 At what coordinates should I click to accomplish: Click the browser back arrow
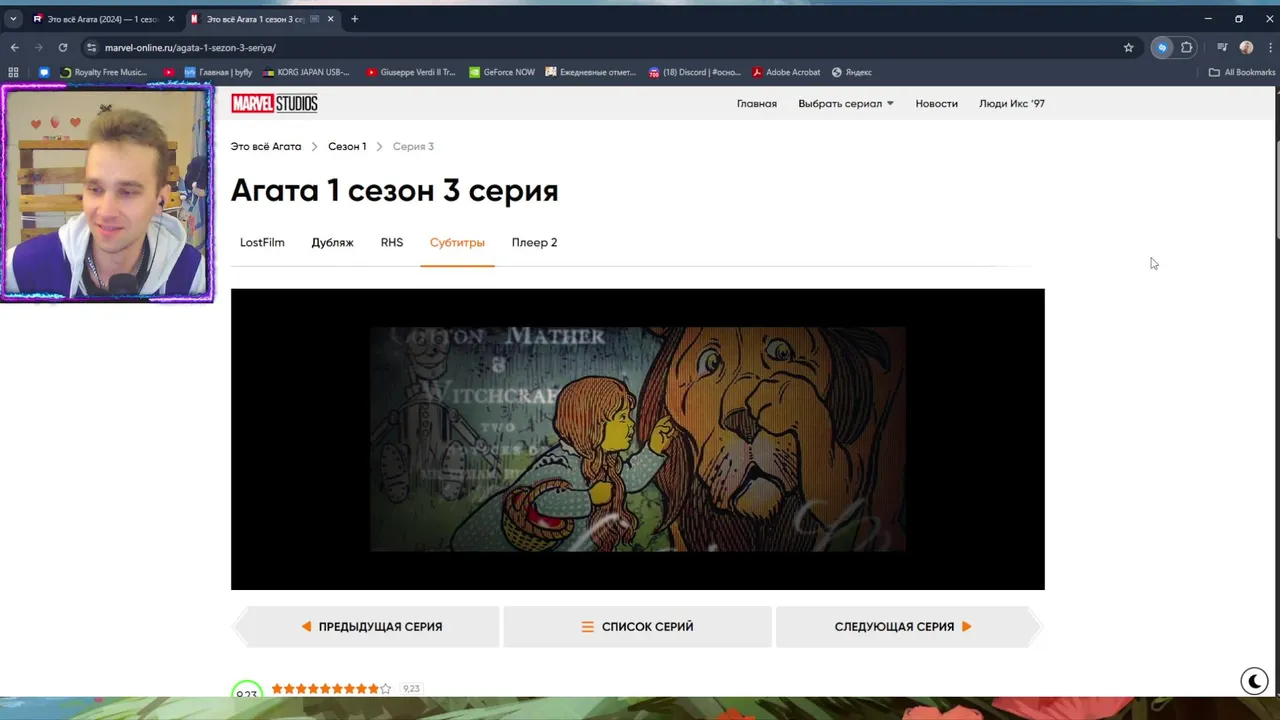pos(14,47)
